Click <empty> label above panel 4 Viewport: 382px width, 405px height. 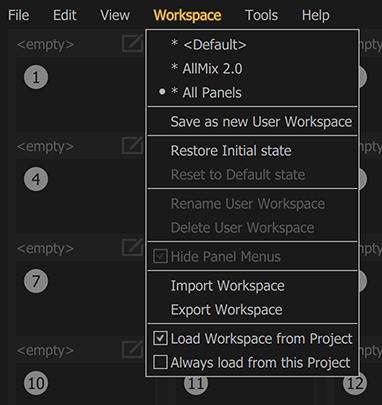tap(45, 146)
